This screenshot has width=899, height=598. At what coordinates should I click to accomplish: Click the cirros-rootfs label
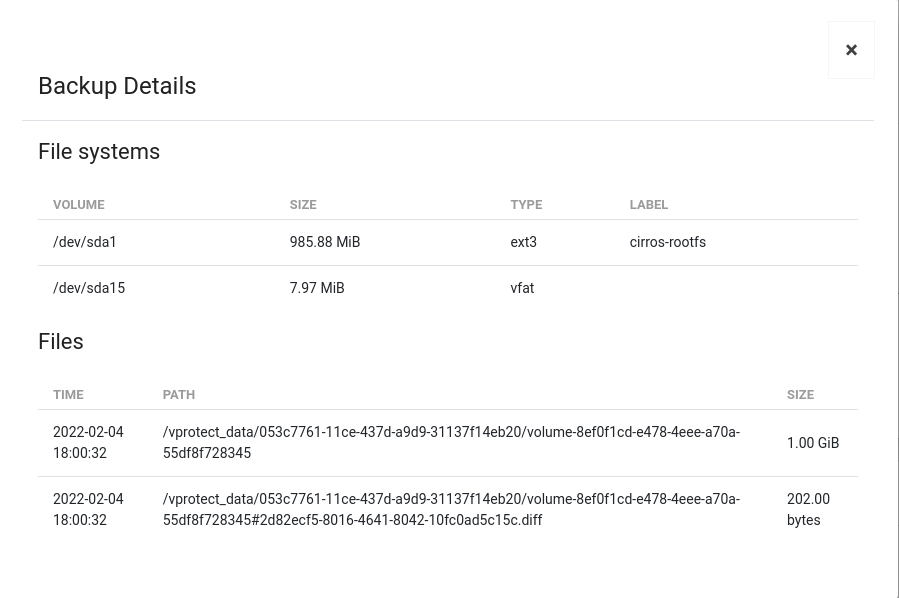[668, 242]
